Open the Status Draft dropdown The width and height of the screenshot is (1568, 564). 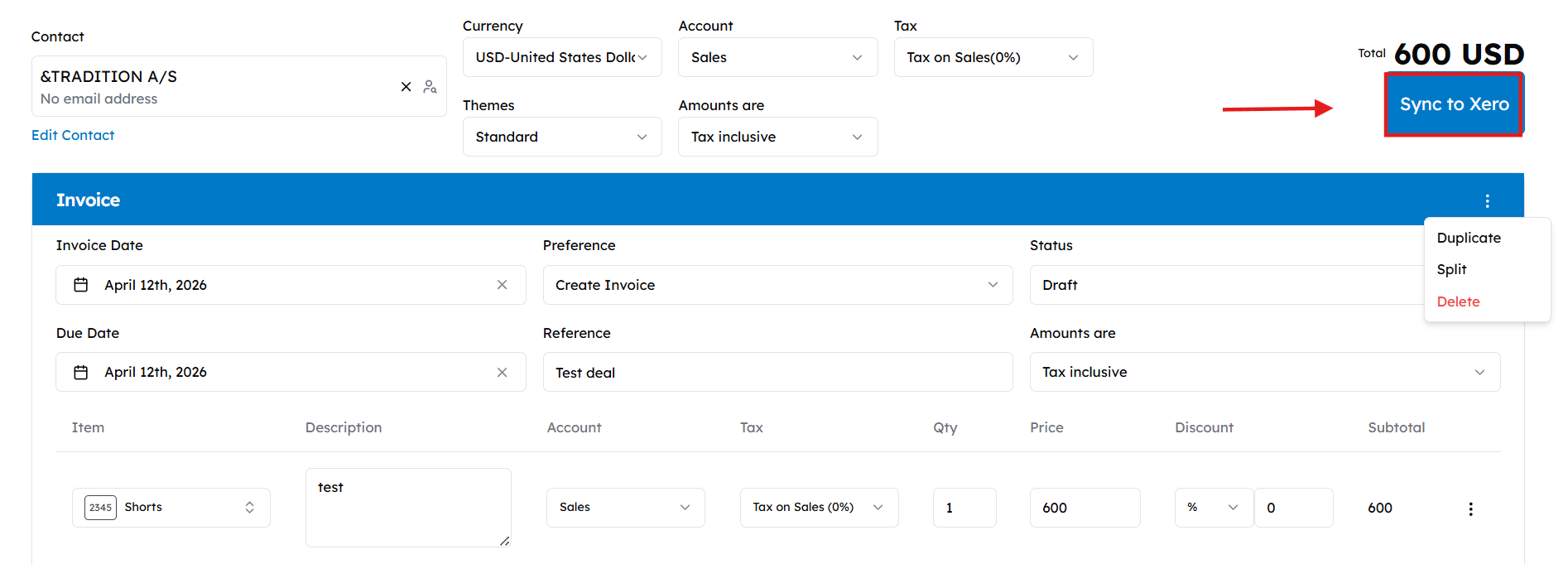tap(1227, 285)
